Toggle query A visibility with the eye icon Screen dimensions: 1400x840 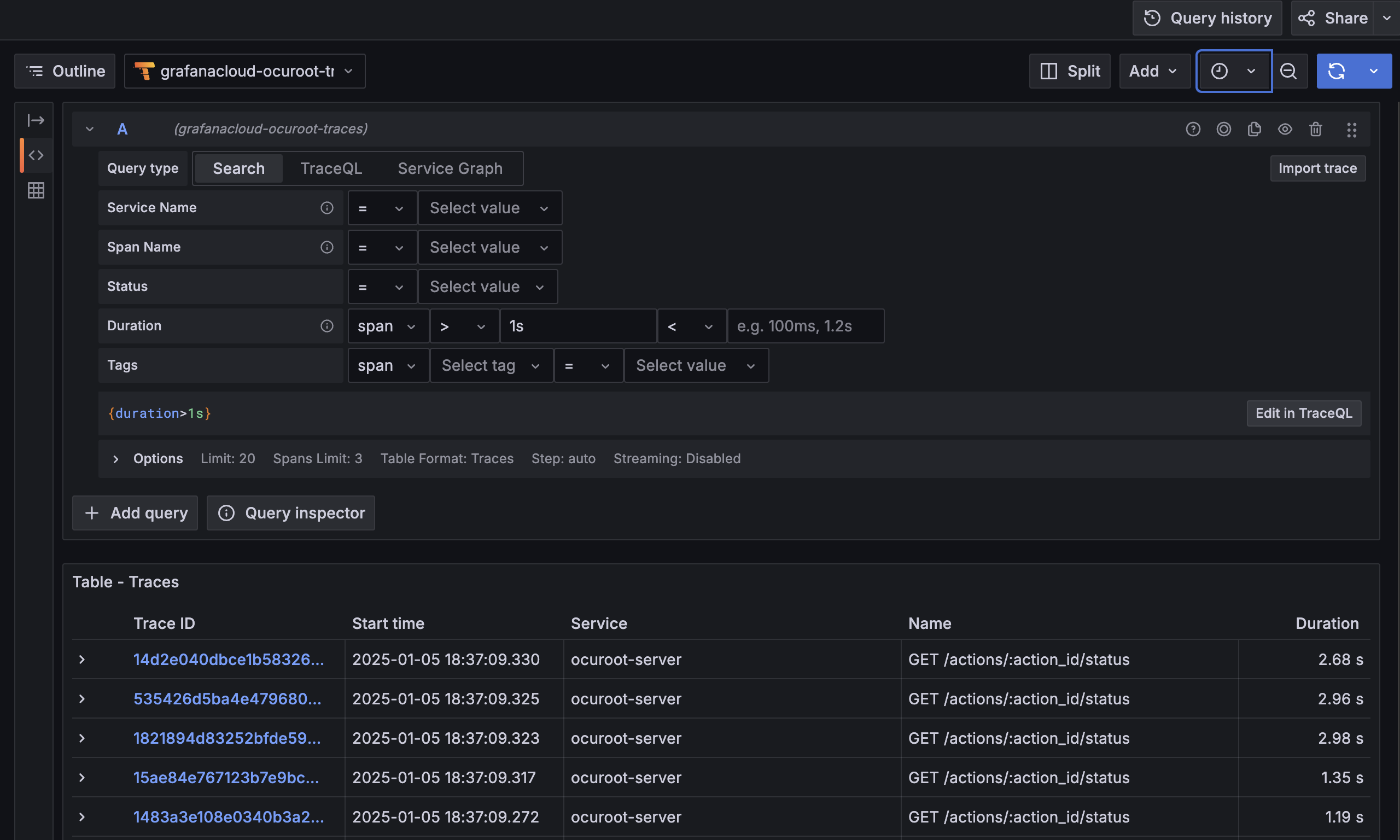[x=1285, y=129]
